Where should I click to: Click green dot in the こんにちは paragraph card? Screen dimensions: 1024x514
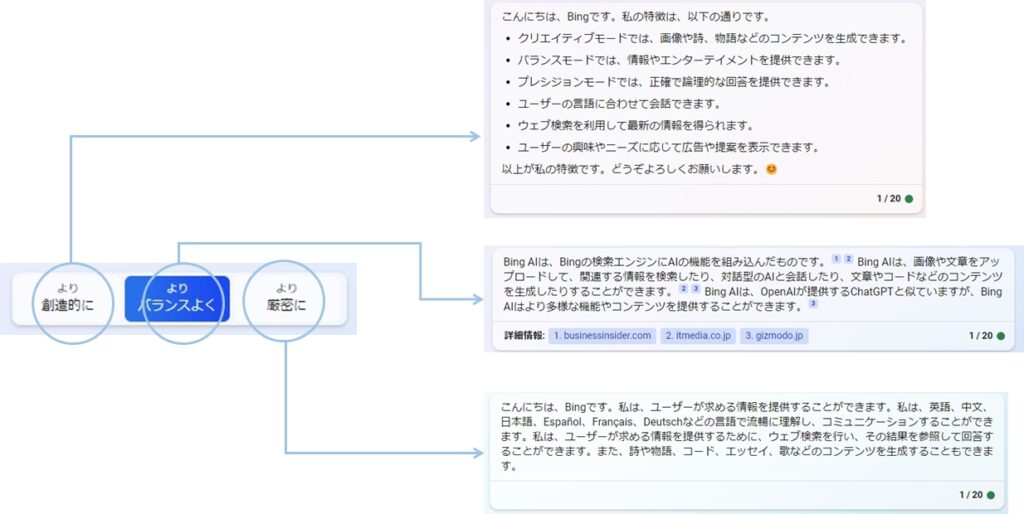point(991,495)
